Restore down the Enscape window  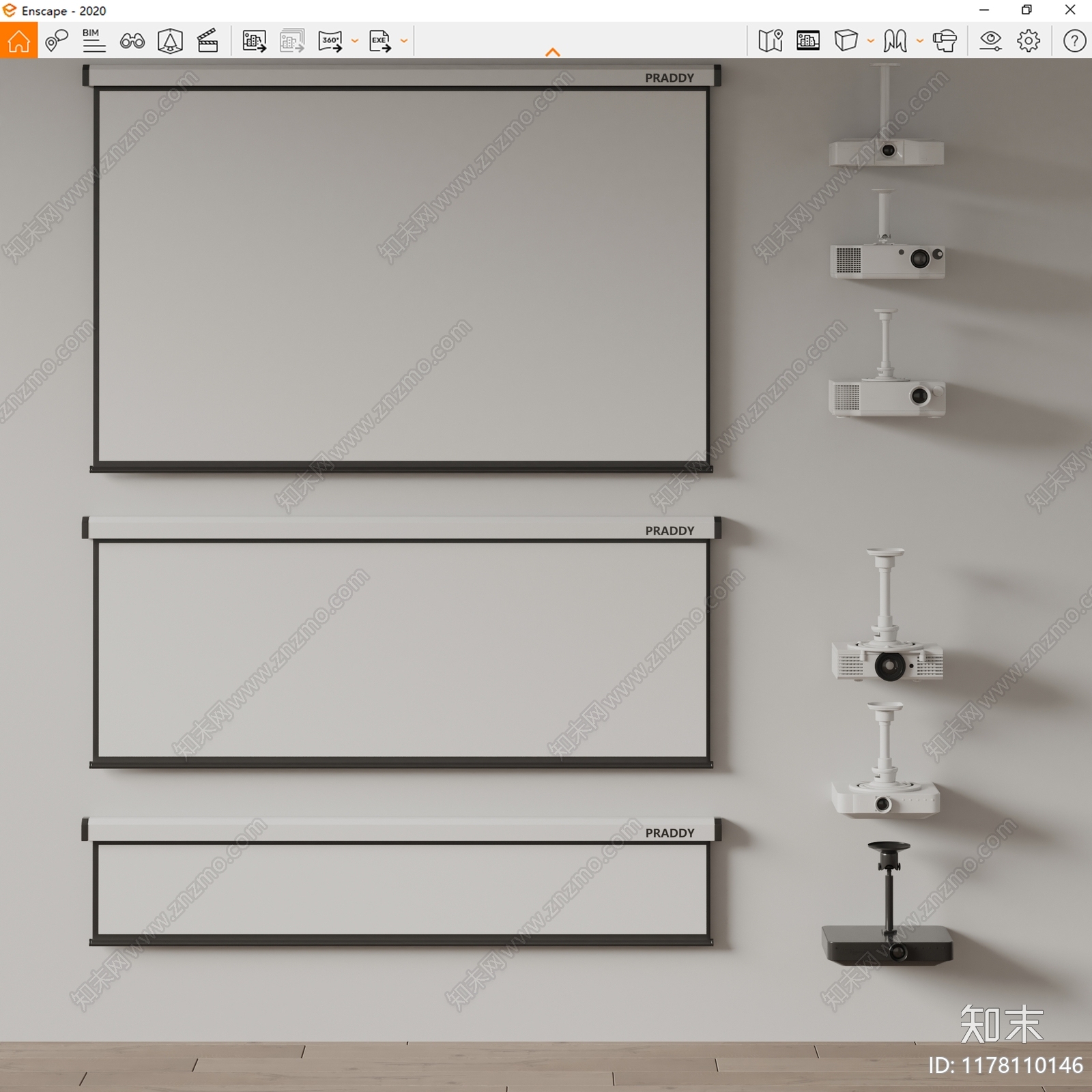pos(1027,10)
